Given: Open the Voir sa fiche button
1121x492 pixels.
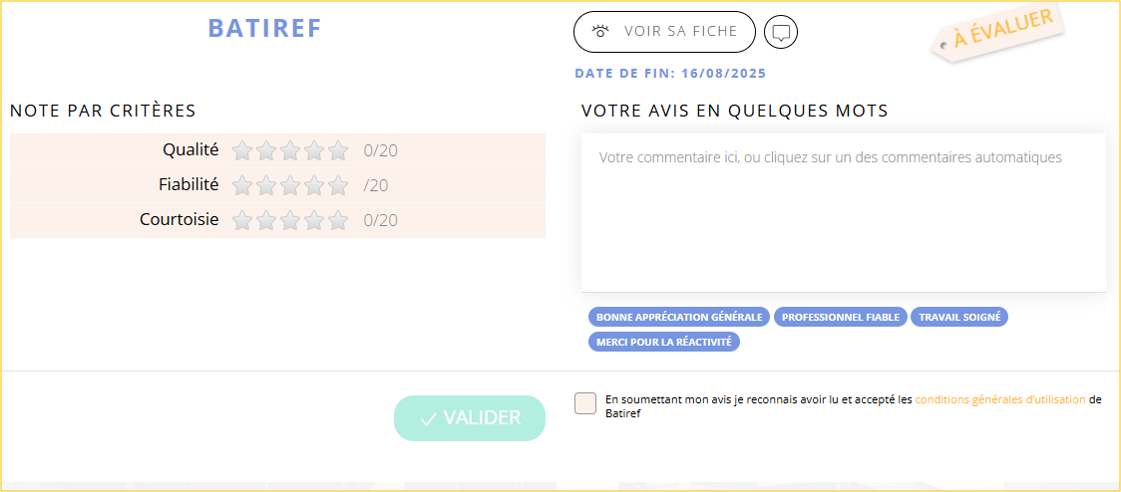Looking at the screenshot, I should (x=664, y=32).
